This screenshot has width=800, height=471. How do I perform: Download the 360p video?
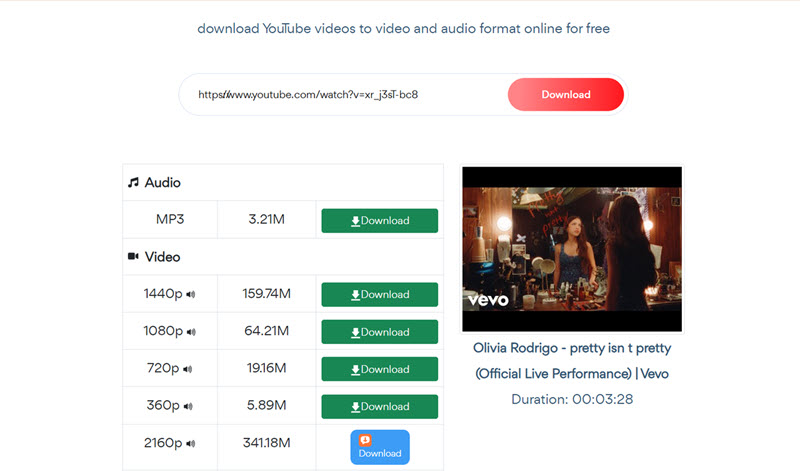pos(380,406)
